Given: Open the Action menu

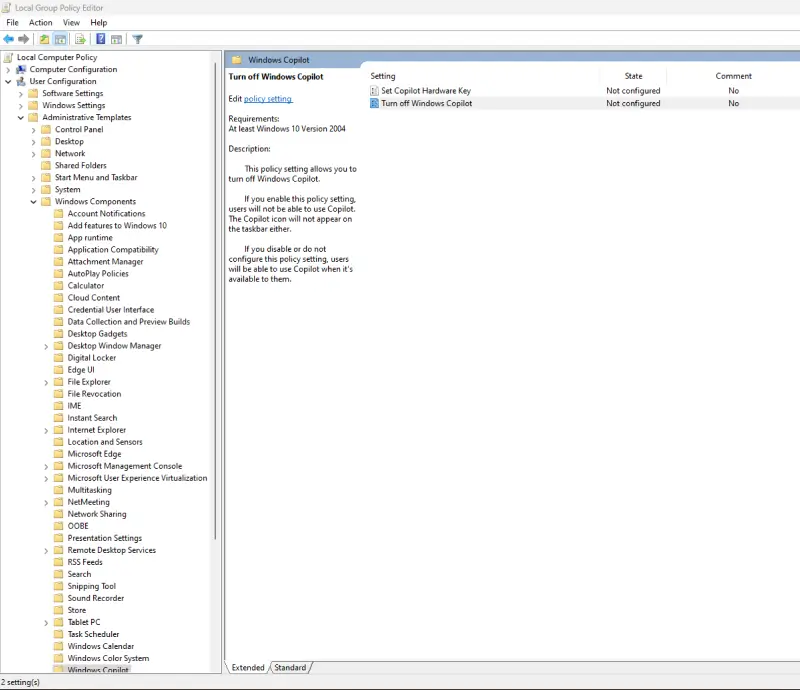Looking at the screenshot, I should coord(40,22).
